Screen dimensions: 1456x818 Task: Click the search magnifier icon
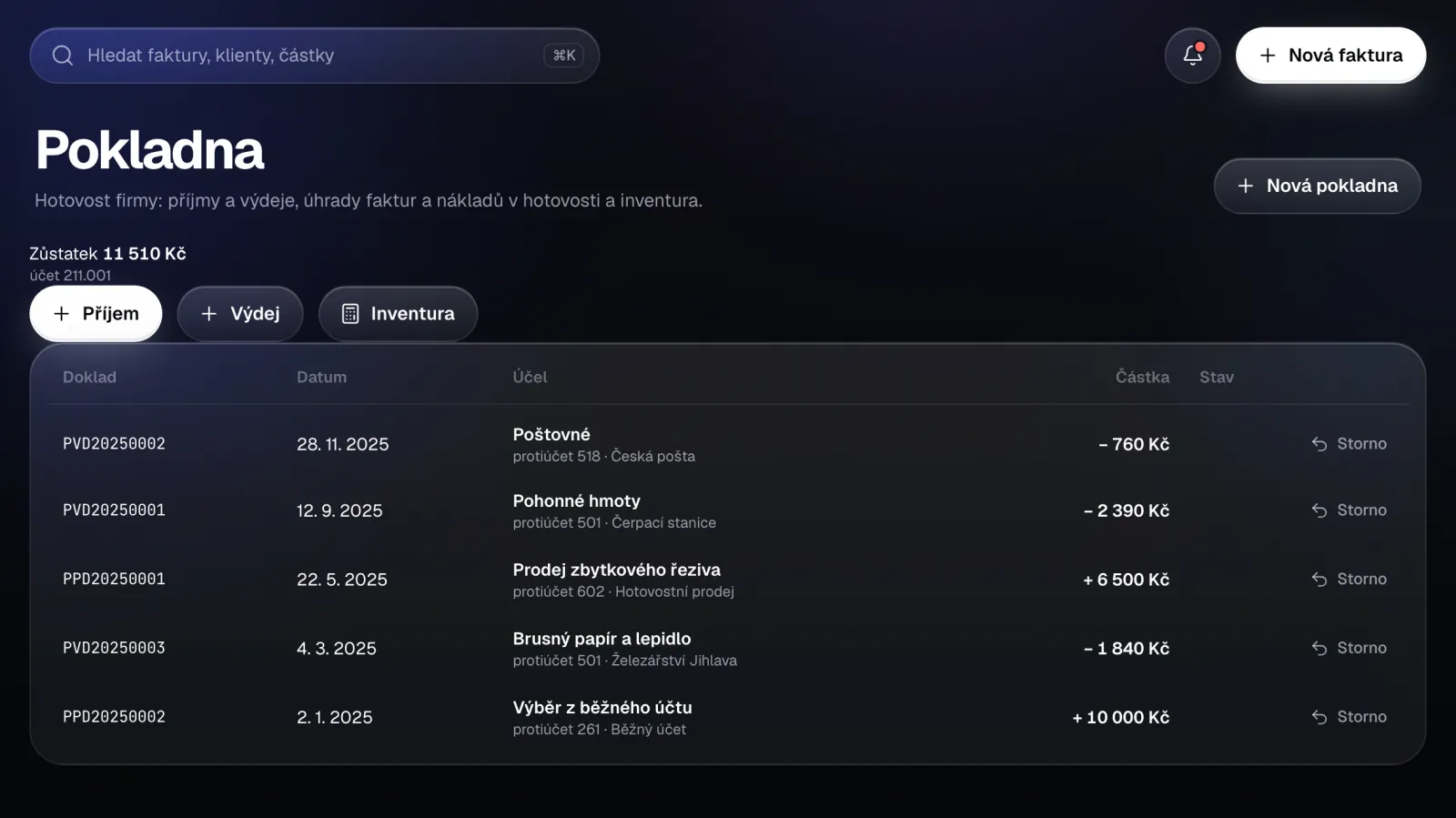(x=63, y=56)
